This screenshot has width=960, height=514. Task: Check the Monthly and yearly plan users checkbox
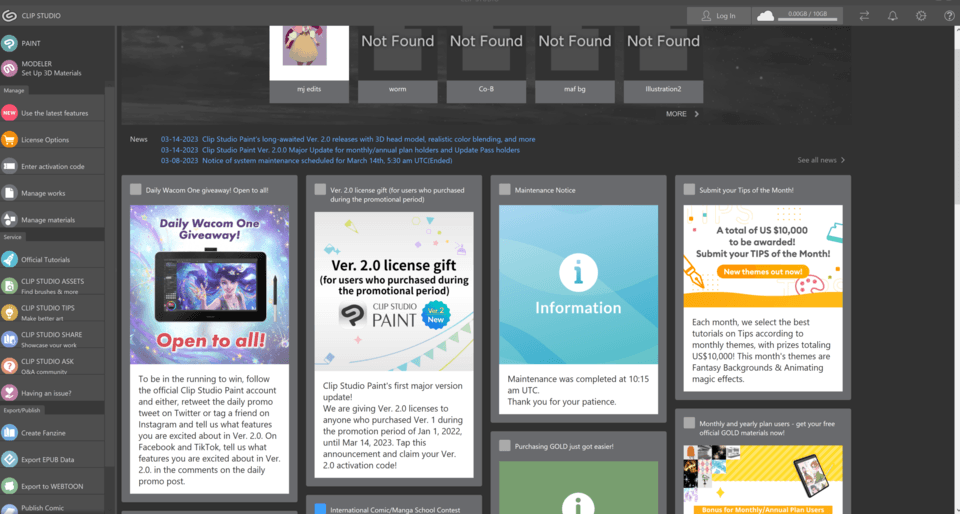click(689, 423)
